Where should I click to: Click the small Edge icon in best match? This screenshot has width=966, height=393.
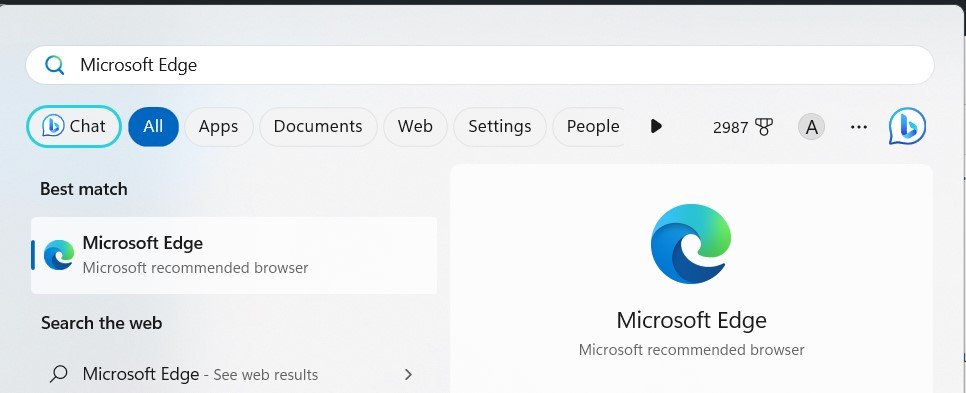click(x=59, y=255)
